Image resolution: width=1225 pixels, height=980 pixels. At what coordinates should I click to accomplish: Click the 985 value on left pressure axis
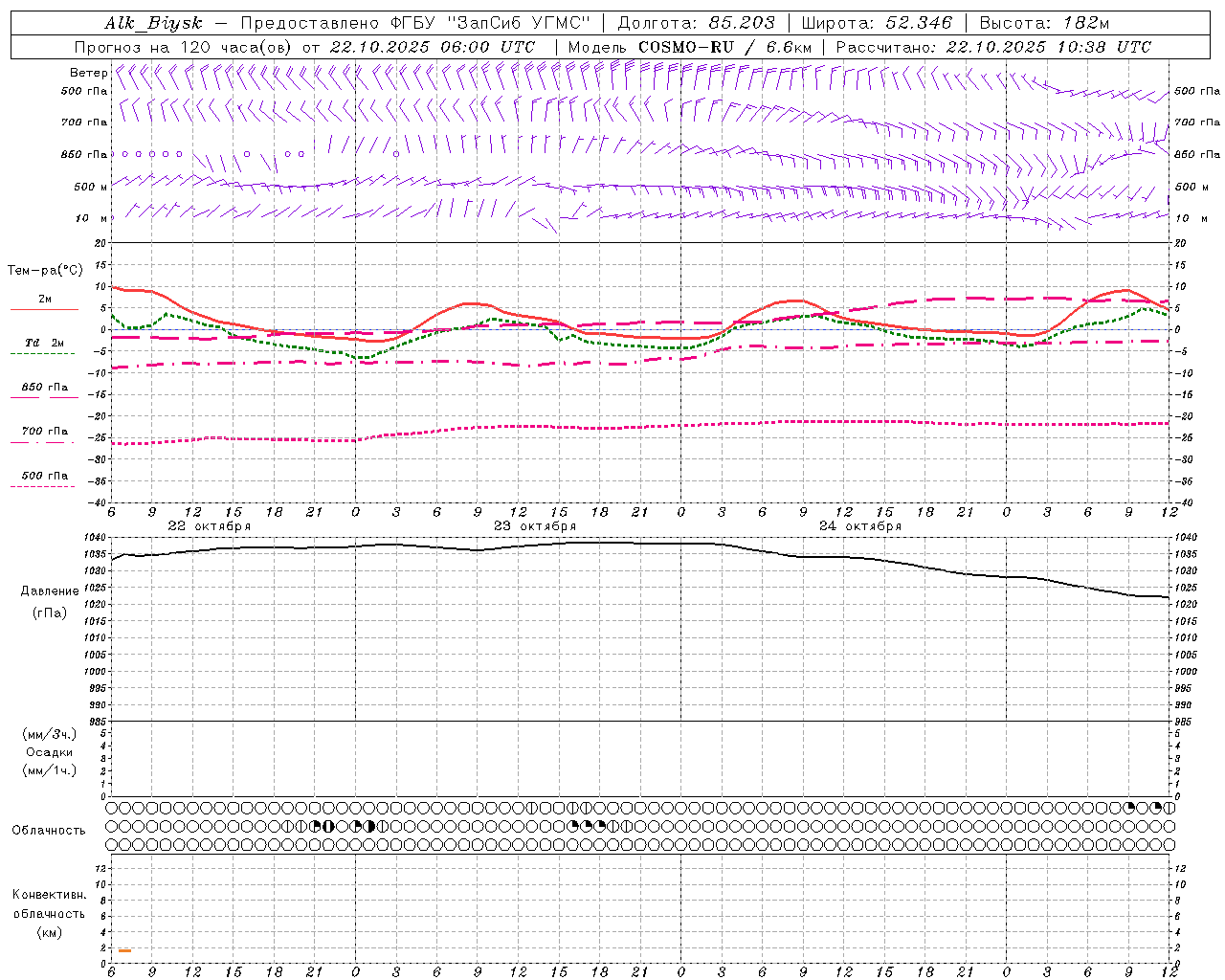tap(98, 722)
